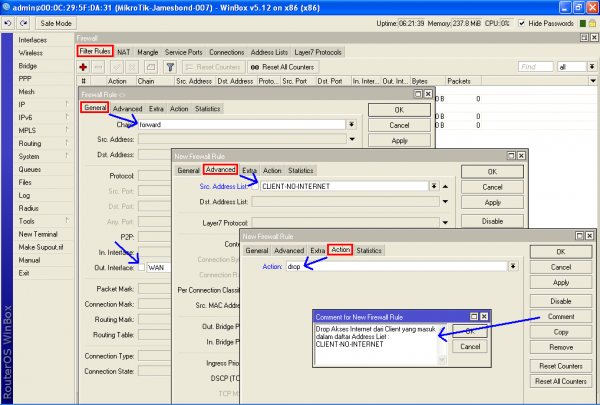Expand the Dst. Address List field arrow
The height and width of the screenshot is (405, 600).
(445, 201)
